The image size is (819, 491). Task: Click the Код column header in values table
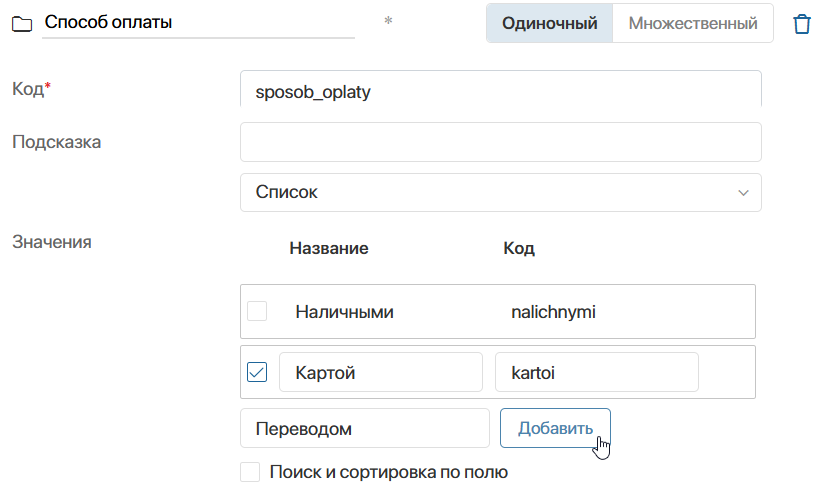(x=519, y=248)
